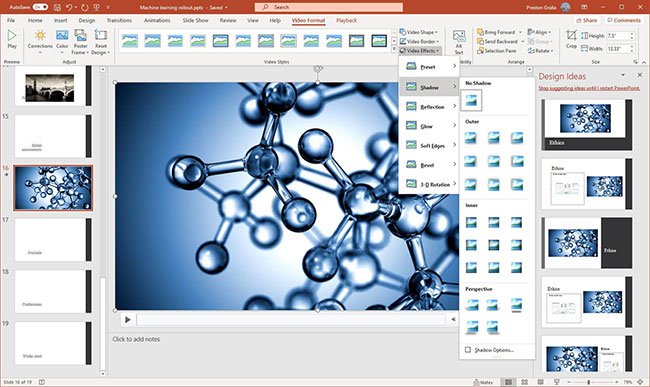Switch to the Playback tab

pos(347,20)
